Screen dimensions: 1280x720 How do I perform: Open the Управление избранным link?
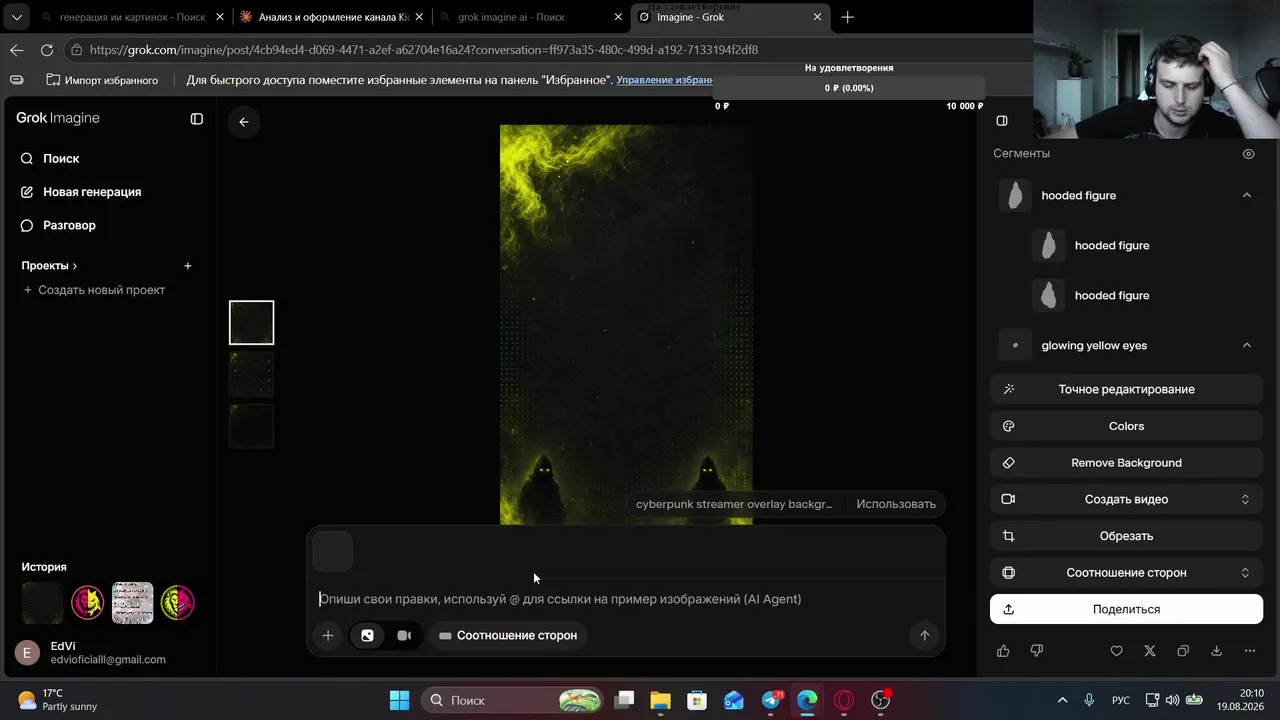(665, 80)
